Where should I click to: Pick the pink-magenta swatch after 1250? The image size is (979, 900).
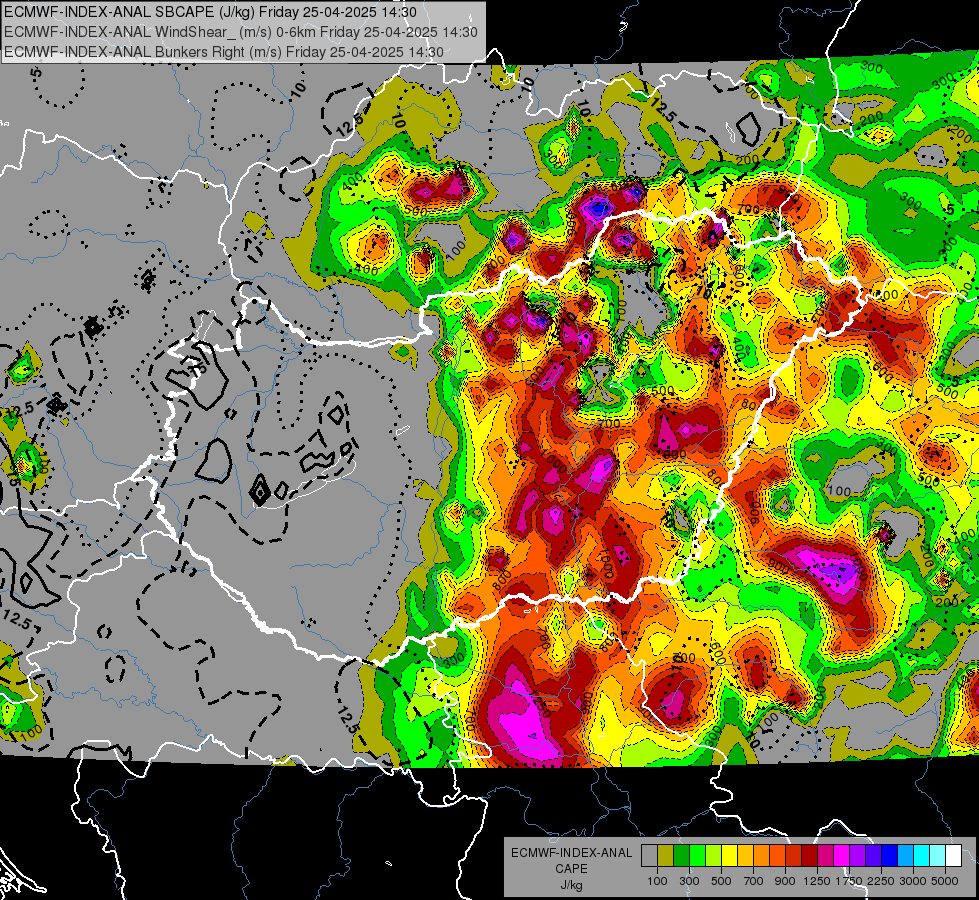coord(825,856)
